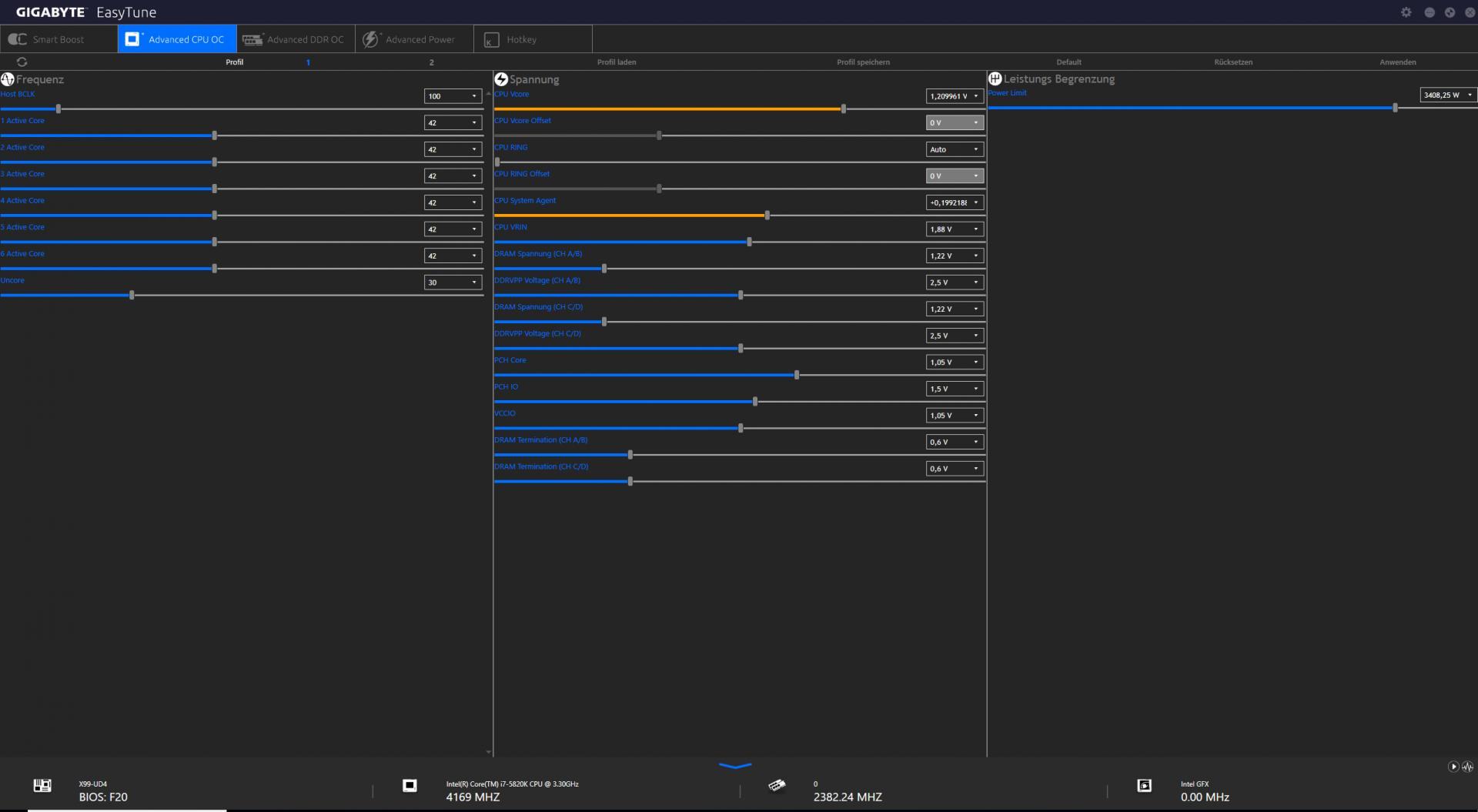The image size is (1478, 812).
Task: Click the refresh profile icon
Action: 22,62
